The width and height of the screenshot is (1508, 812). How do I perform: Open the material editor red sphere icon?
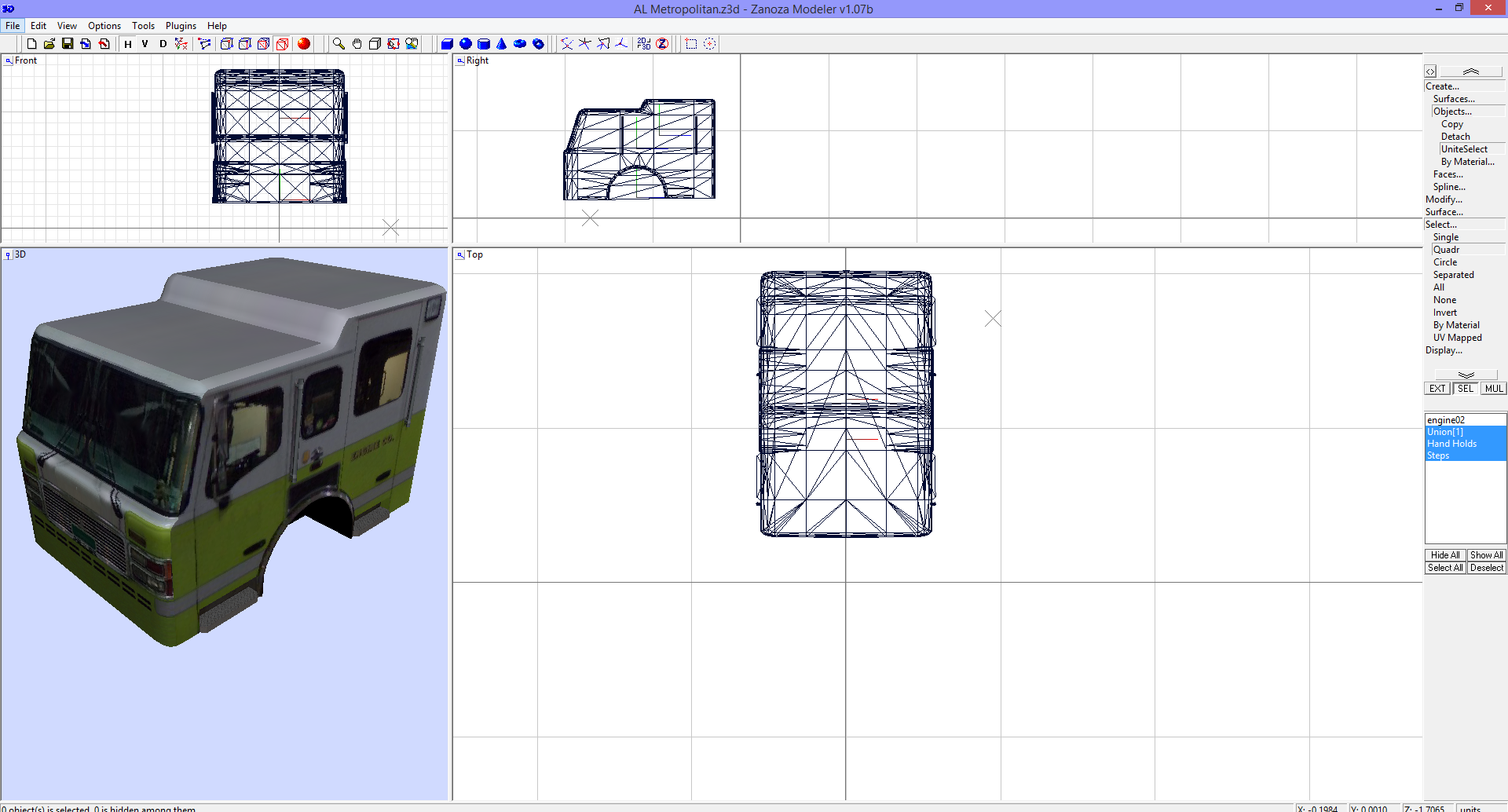coord(304,44)
